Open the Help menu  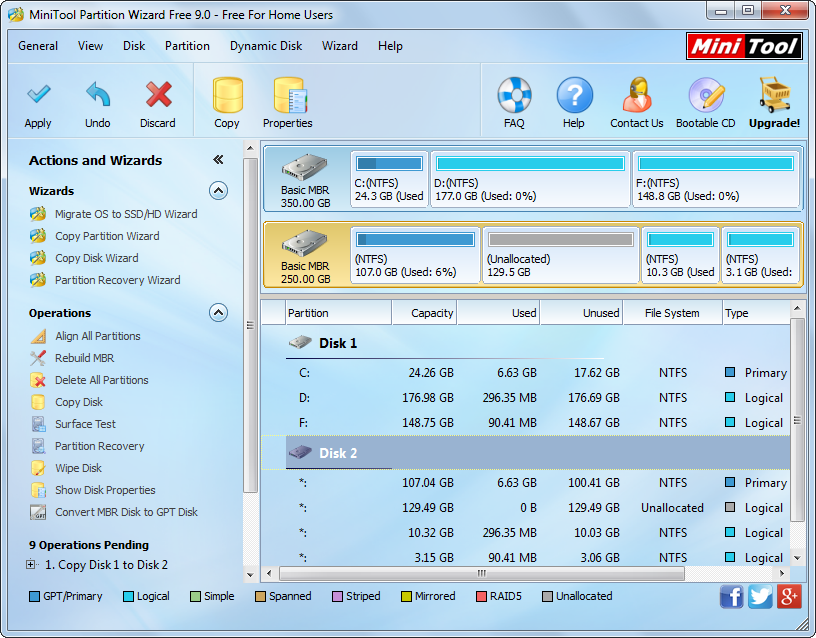click(390, 46)
